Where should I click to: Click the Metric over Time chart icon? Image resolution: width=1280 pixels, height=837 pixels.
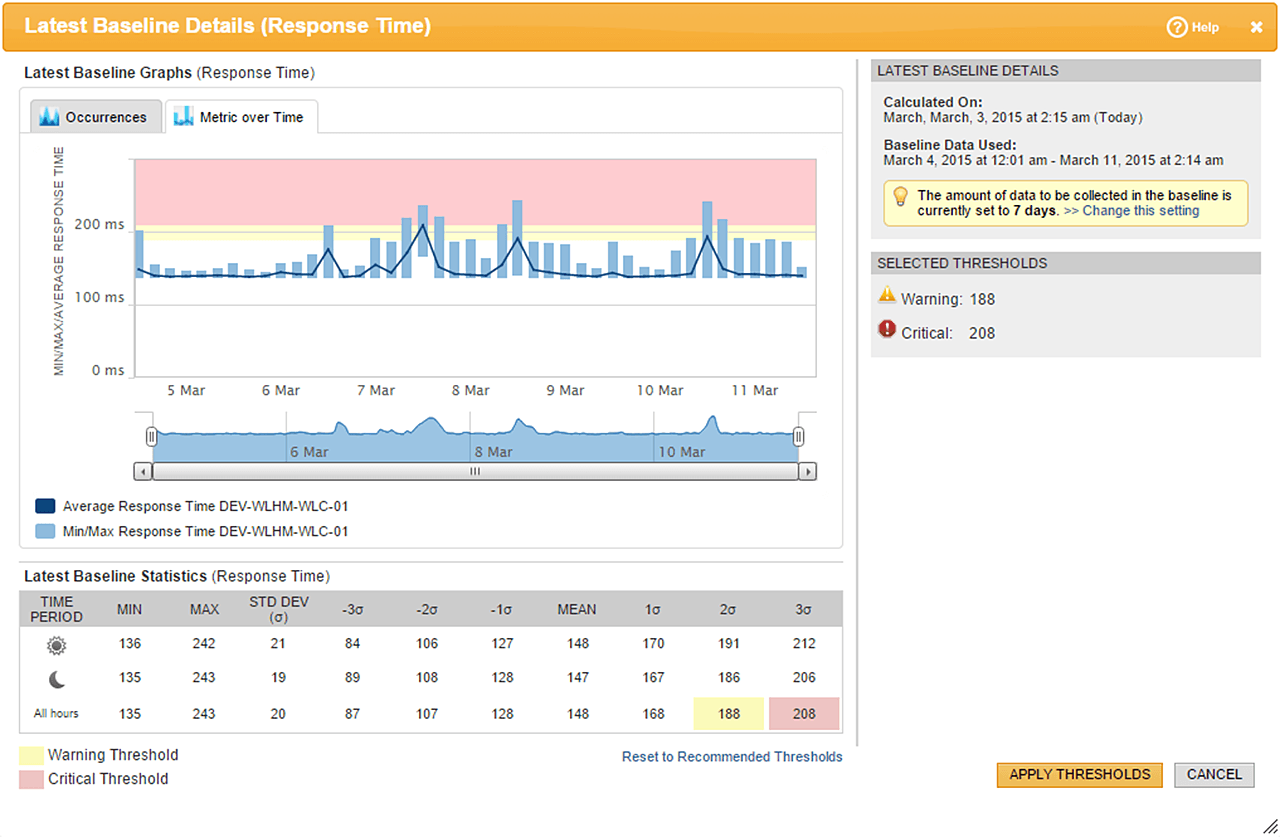[x=183, y=117]
